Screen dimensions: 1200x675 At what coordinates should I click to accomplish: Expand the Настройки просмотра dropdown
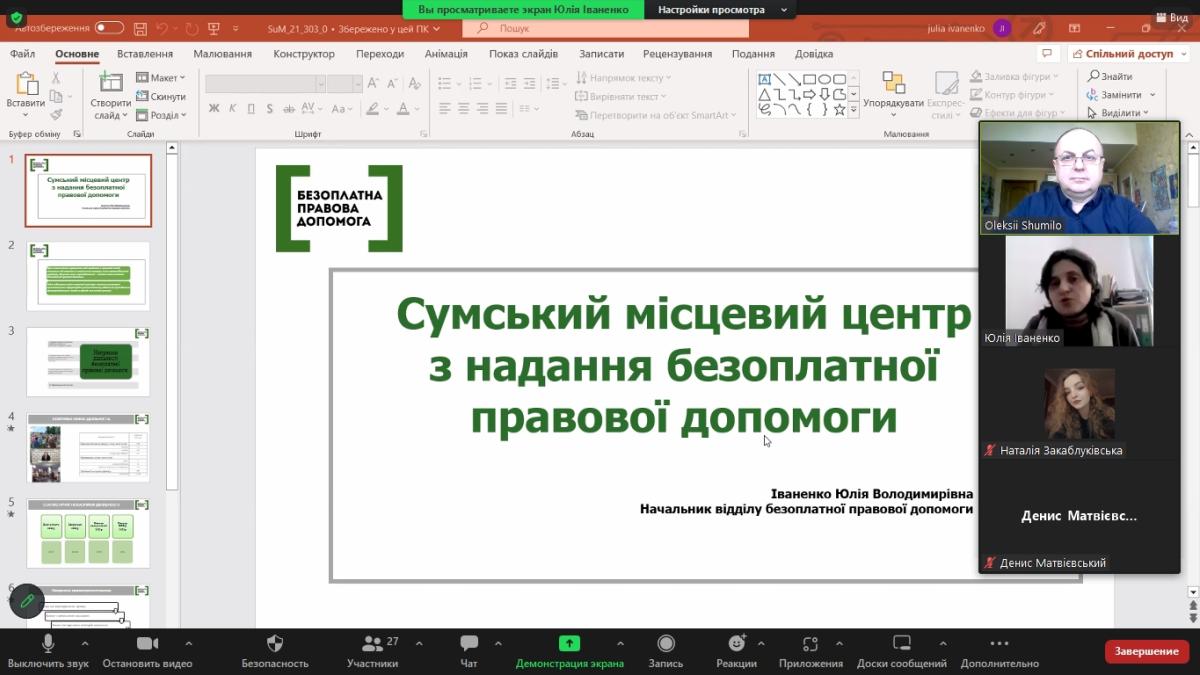click(720, 10)
